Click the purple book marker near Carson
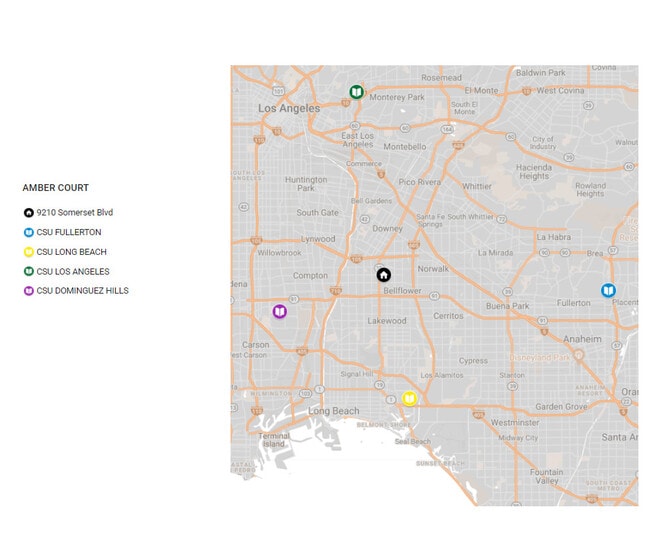The height and width of the screenshot is (543, 650). tap(280, 312)
